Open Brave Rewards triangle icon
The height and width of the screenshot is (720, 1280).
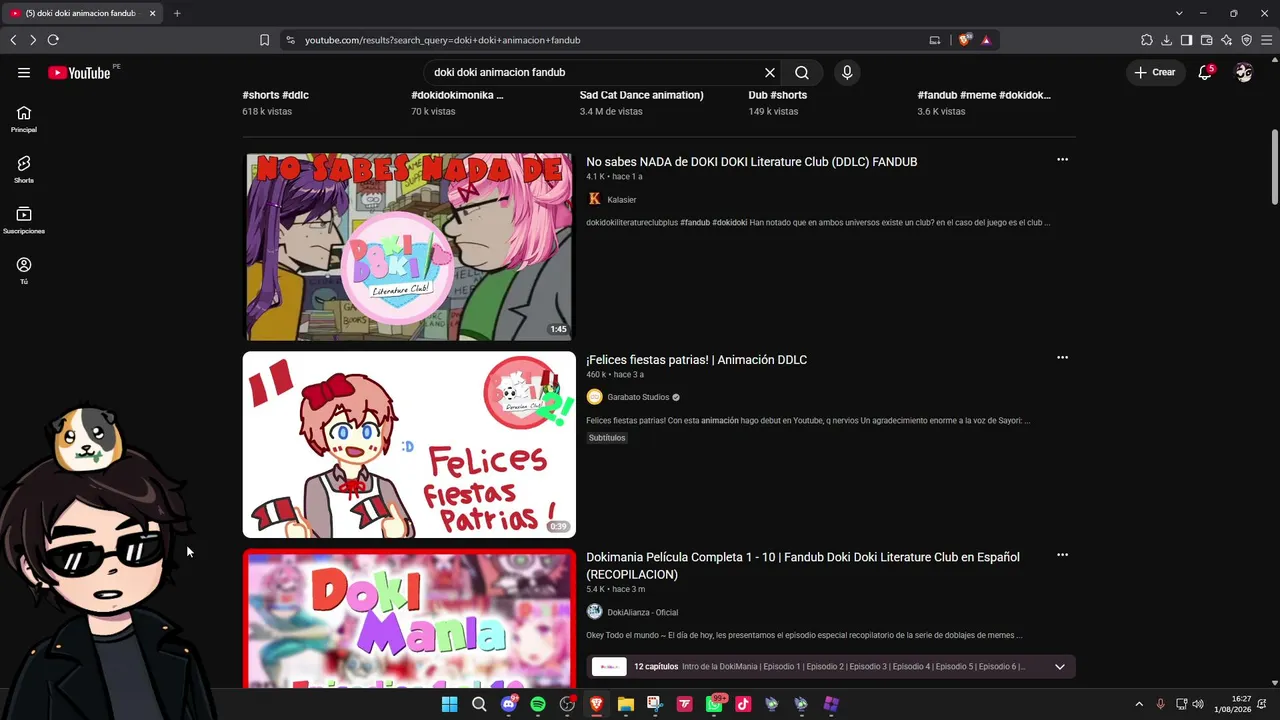coord(986,40)
